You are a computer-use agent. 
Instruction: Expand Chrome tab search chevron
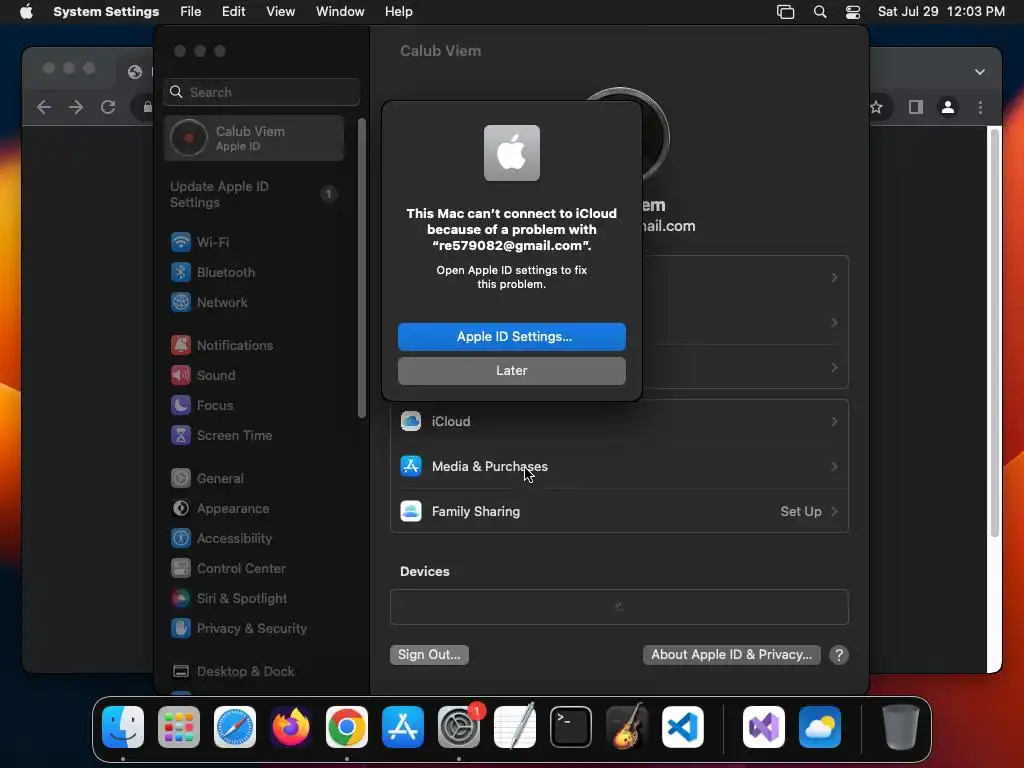tap(980, 72)
